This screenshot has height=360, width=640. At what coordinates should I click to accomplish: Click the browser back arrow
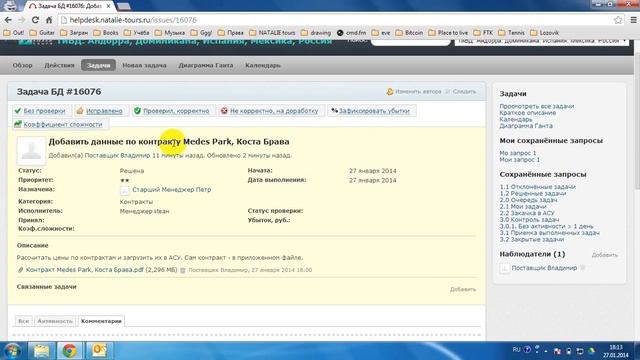point(8,20)
